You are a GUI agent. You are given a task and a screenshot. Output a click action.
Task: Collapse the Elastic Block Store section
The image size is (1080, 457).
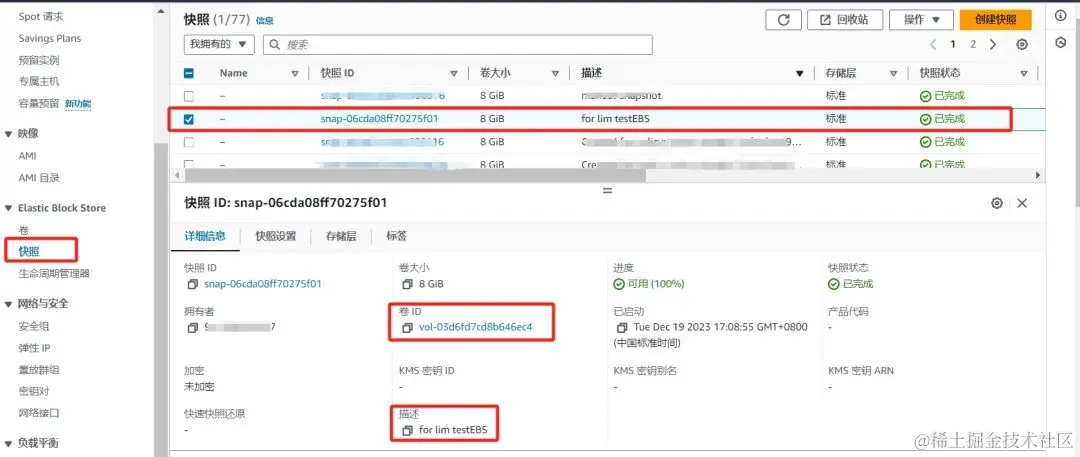click(8, 207)
